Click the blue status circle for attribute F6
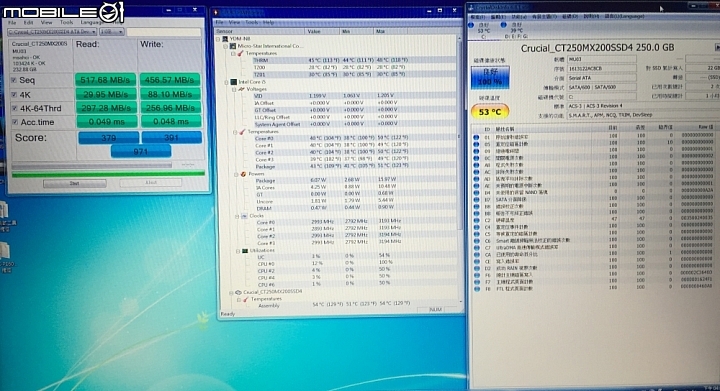This screenshot has width=720, height=391. [476, 275]
